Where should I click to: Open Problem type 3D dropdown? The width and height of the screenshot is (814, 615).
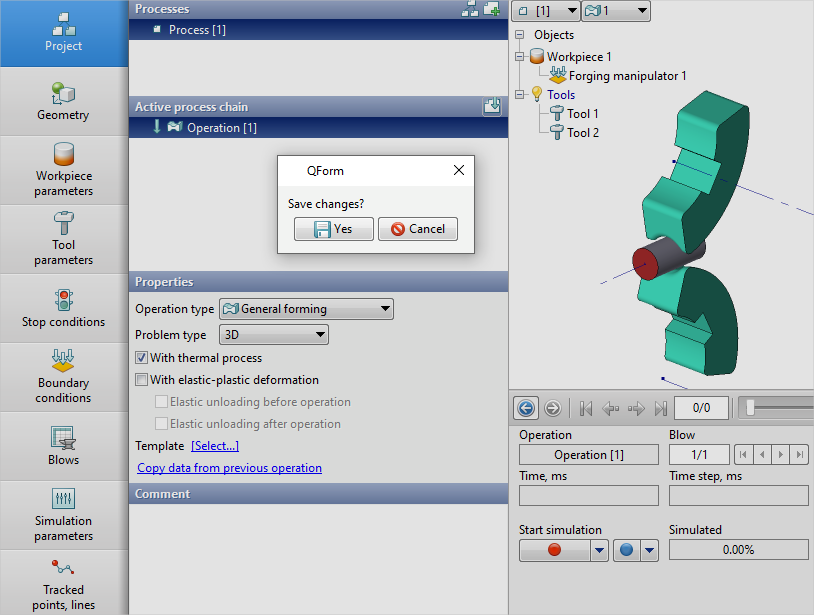273,335
